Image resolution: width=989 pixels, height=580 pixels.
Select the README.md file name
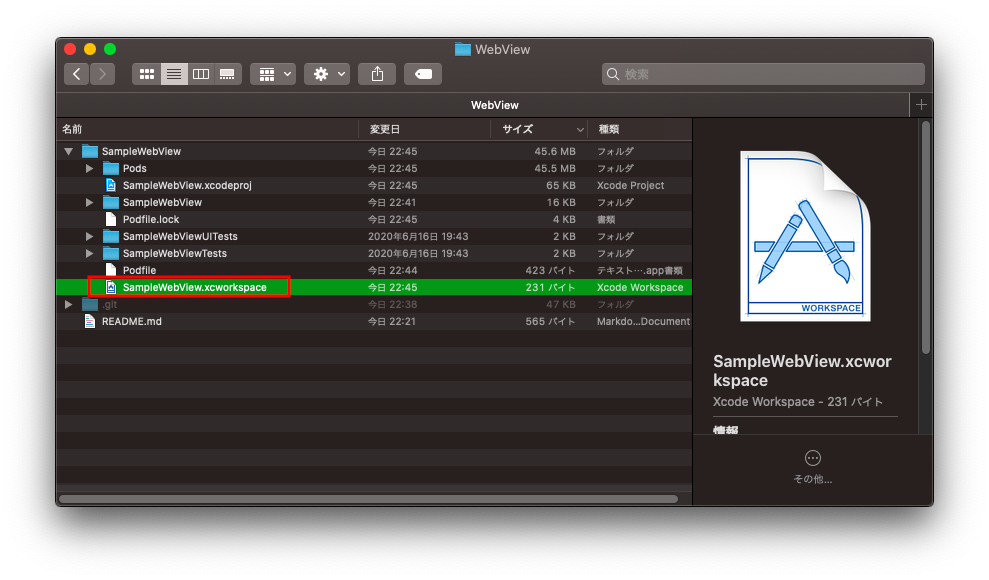coord(132,322)
